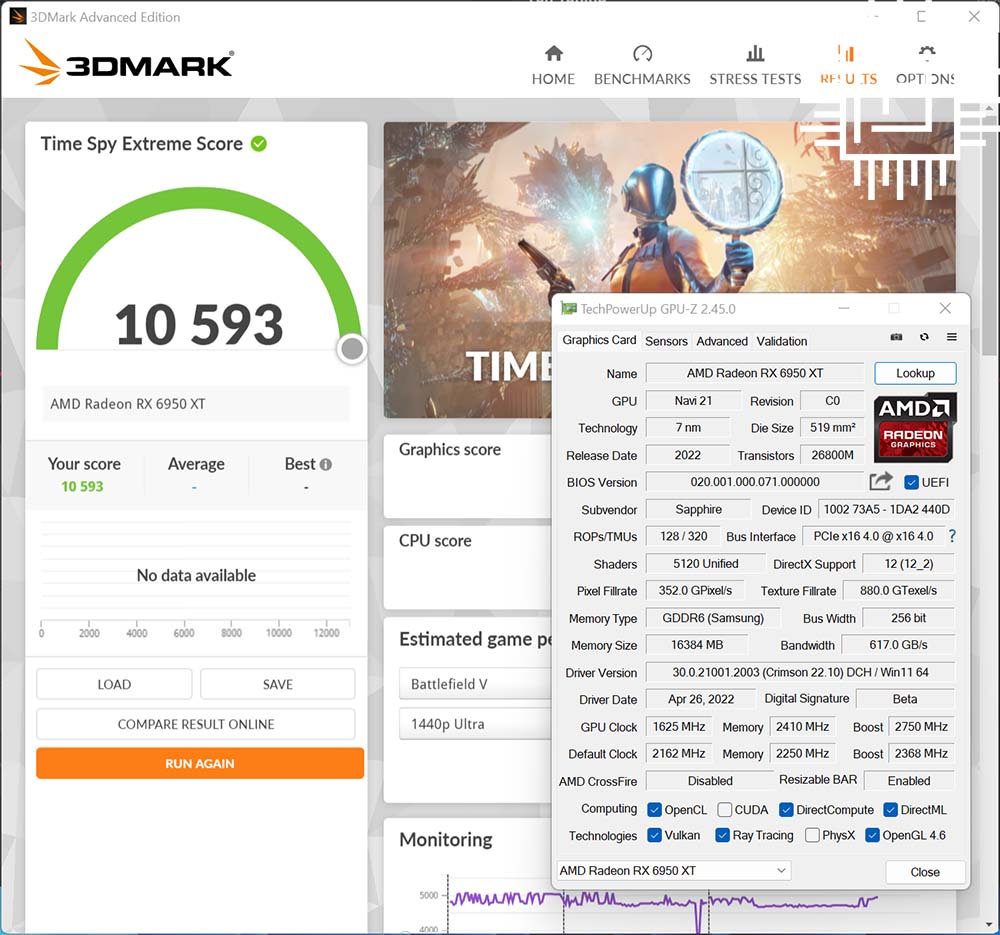Toggle the Vulkan checkbox
The width and height of the screenshot is (1000, 935).
pos(654,836)
